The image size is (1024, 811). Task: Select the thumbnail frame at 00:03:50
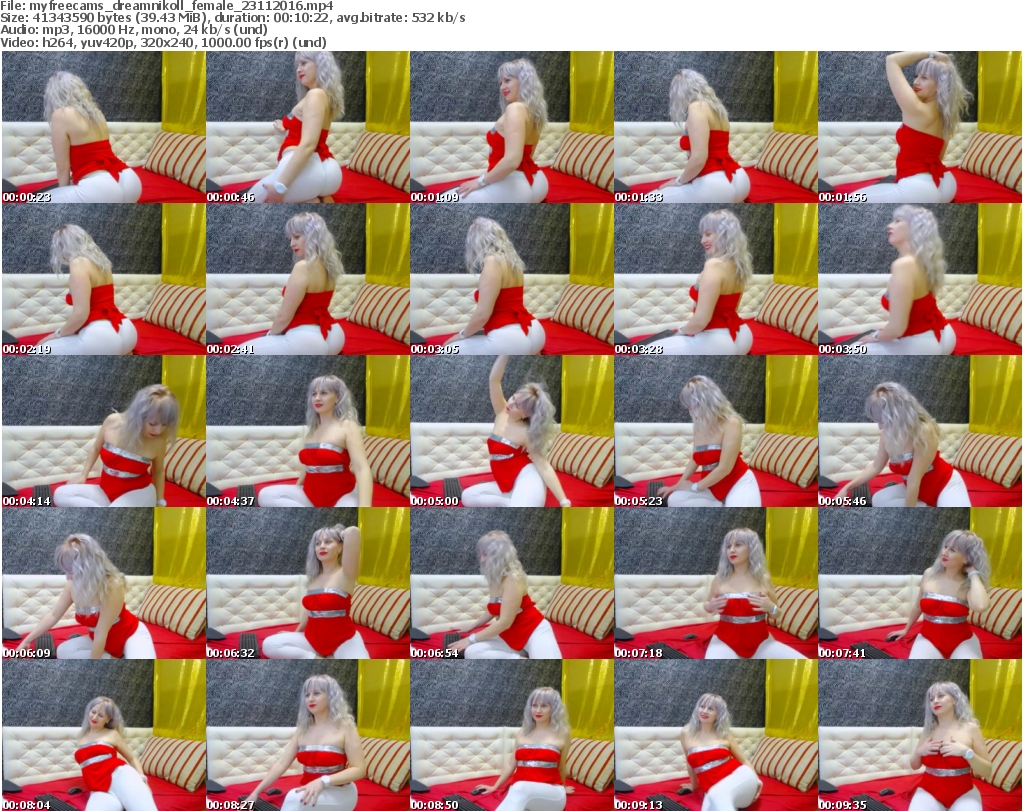click(x=920, y=279)
